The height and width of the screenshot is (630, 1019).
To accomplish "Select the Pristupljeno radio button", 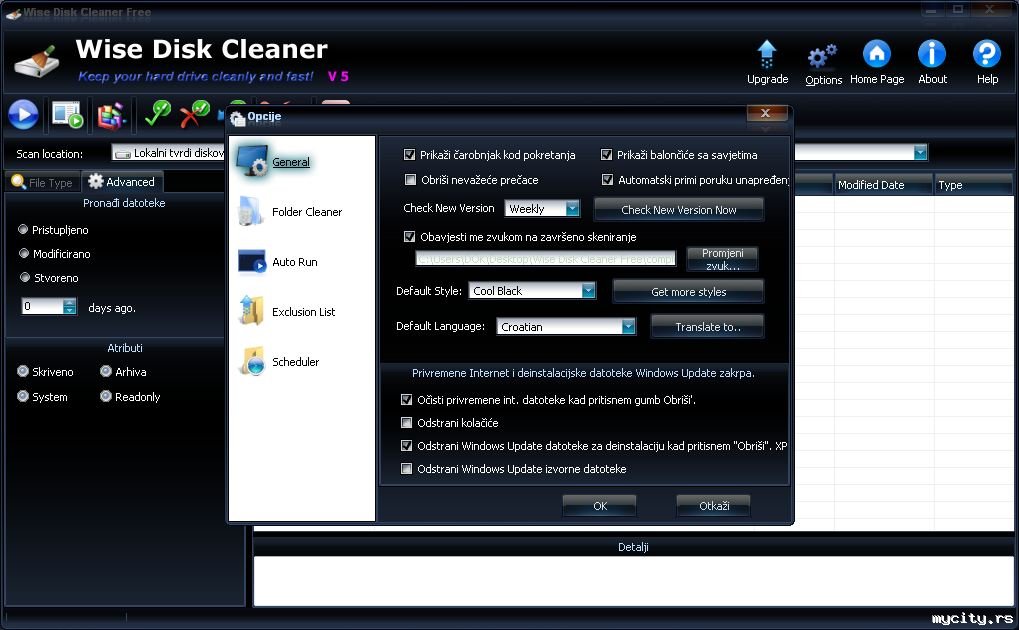I will tap(23, 230).
